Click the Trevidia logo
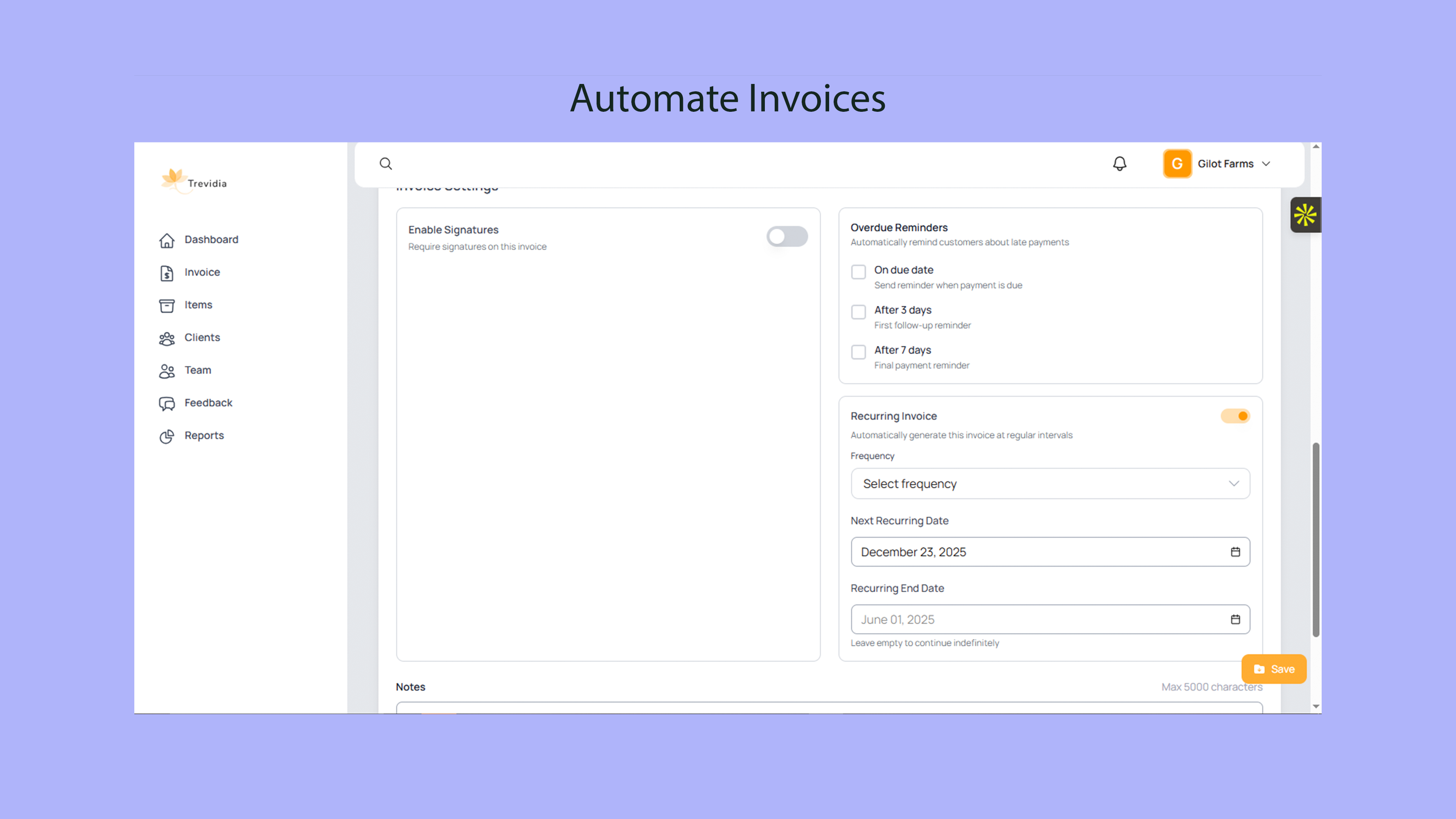This screenshot has height=819, width=1456. (193, 181)
